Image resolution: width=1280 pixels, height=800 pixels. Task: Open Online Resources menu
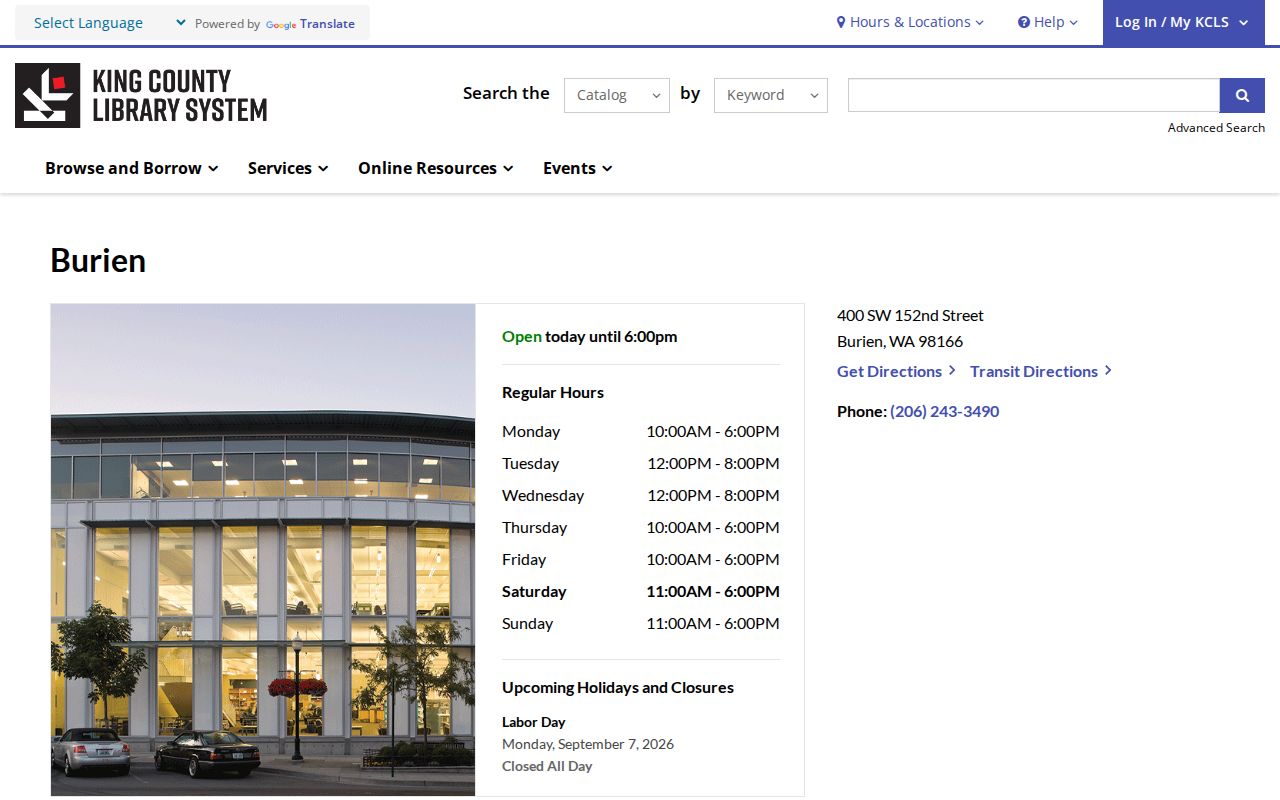point(436,168)
